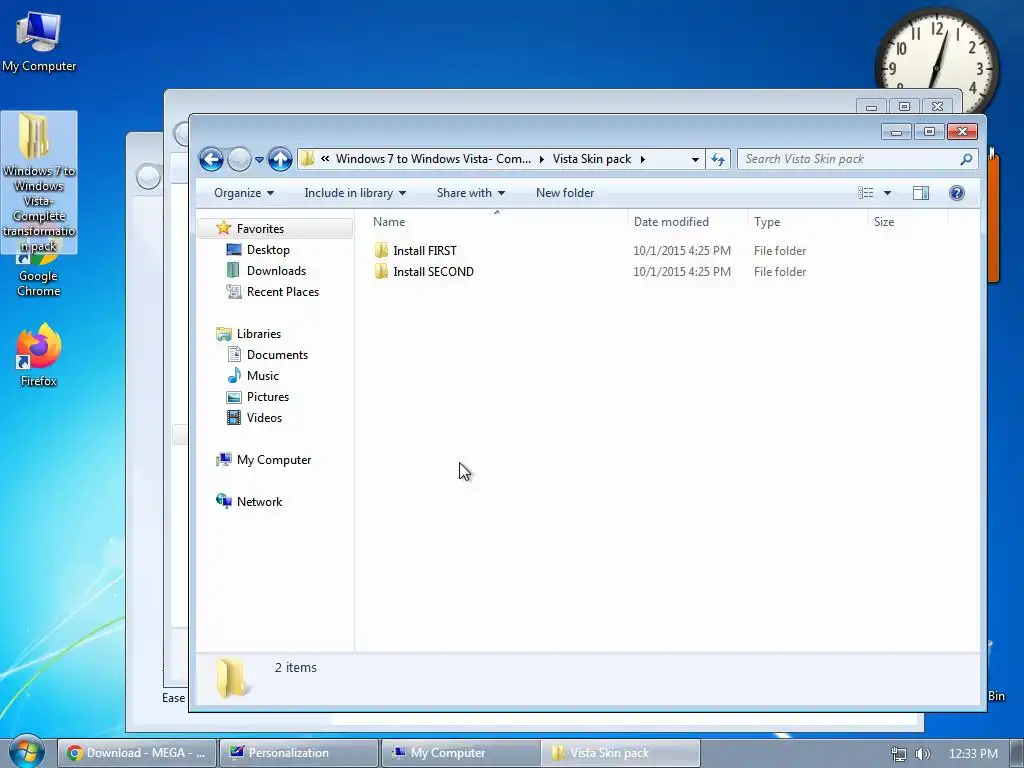Create a New folder
The width and height of the screenshot is (1024, 768).
point(565,193)
